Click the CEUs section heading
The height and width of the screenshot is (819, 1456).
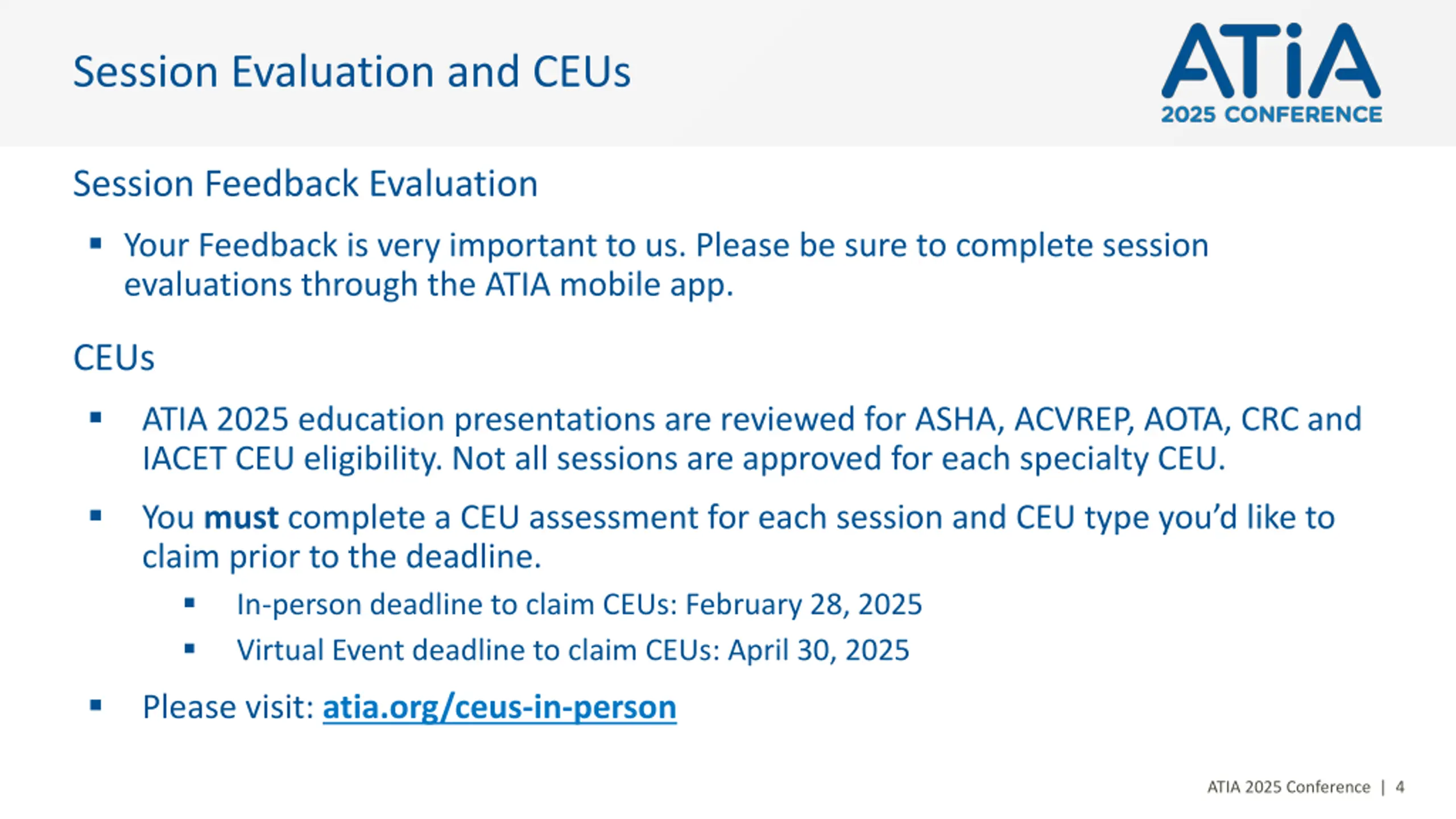(114, 358)
